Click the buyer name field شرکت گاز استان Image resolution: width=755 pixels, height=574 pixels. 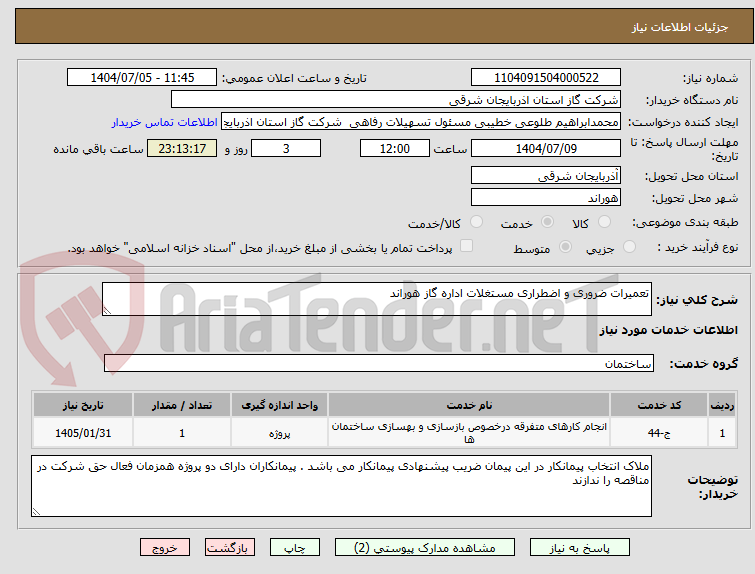pos(396,100)
